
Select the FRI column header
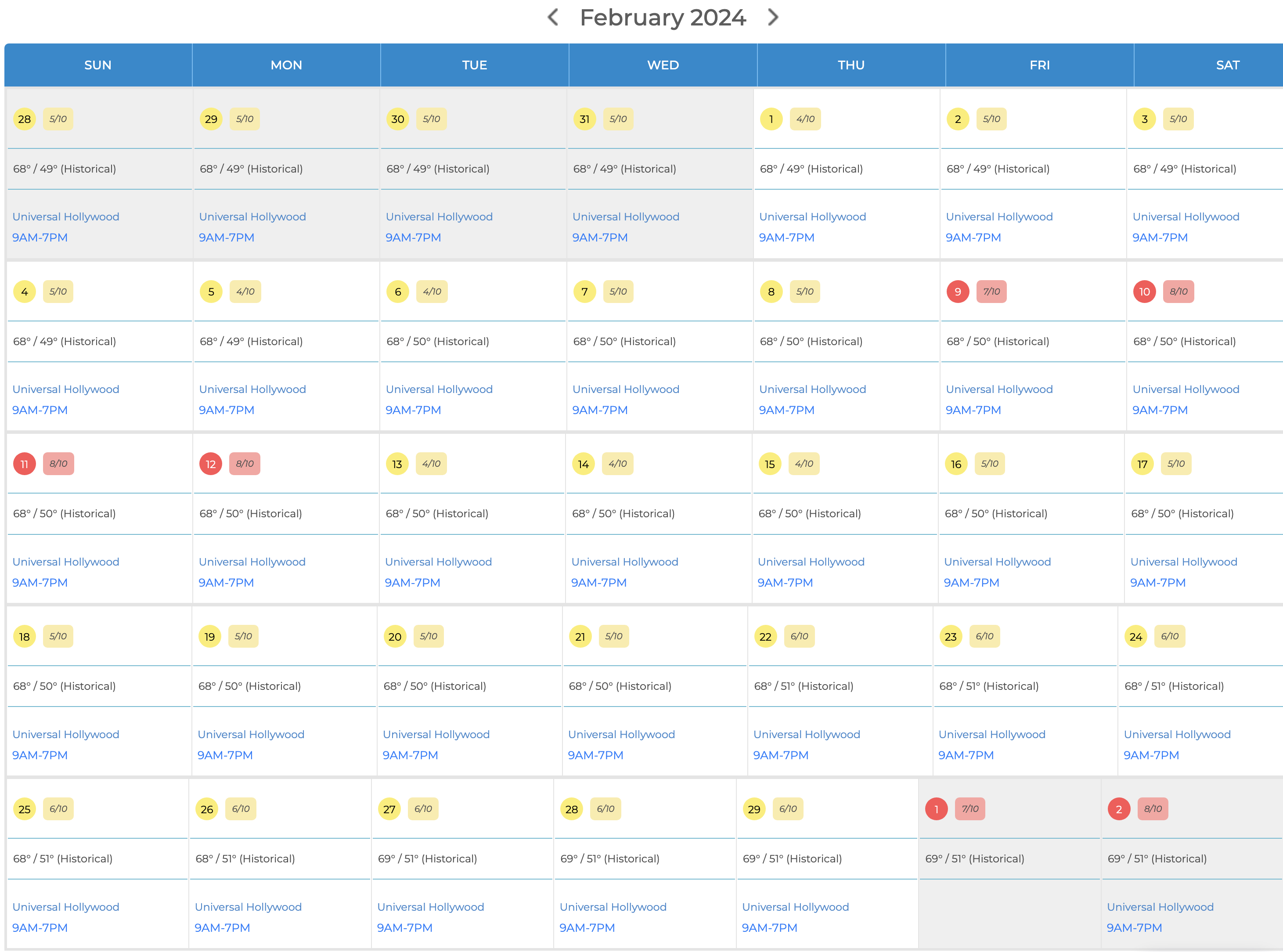tap(1039, 65)
